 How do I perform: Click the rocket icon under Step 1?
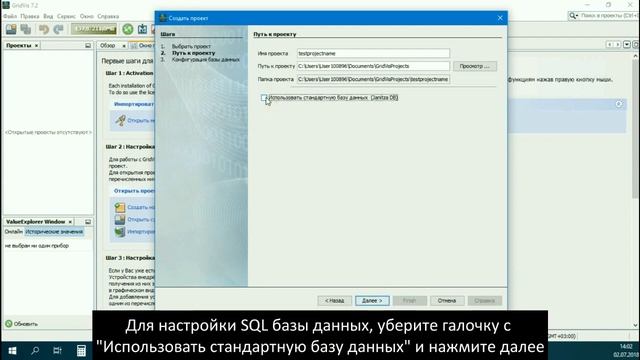(x=120, y=120)
